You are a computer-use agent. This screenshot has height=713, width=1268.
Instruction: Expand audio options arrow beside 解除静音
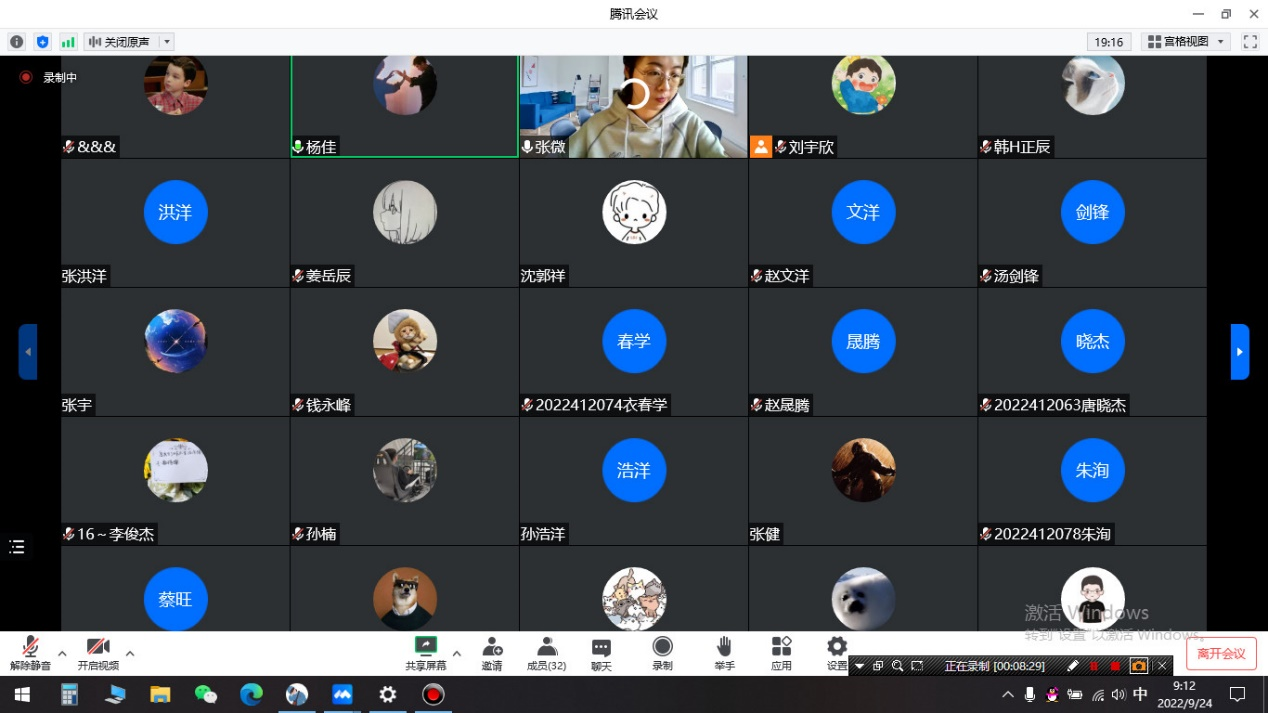[62, 654]
